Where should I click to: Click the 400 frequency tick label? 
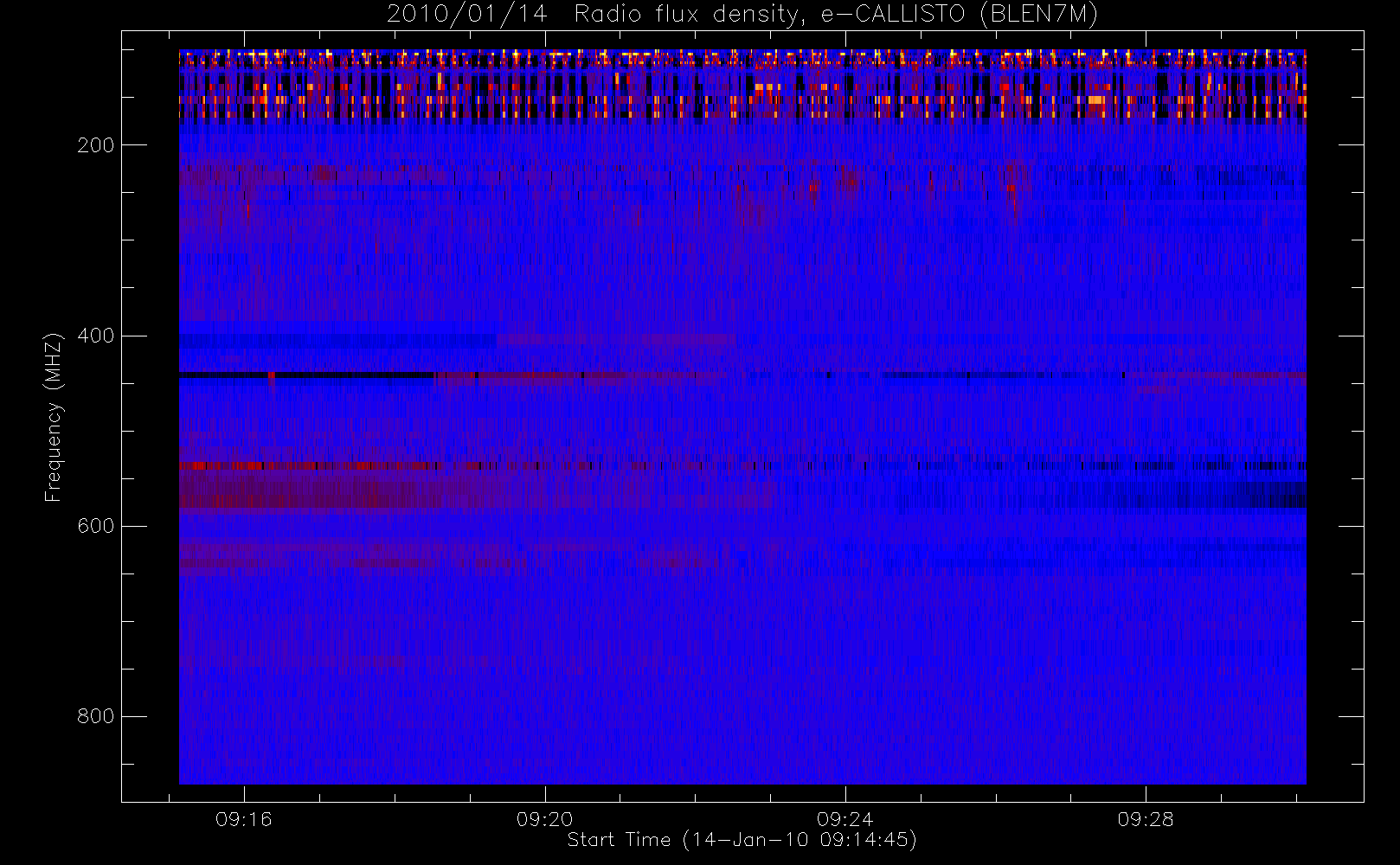[x=96, y=336]
